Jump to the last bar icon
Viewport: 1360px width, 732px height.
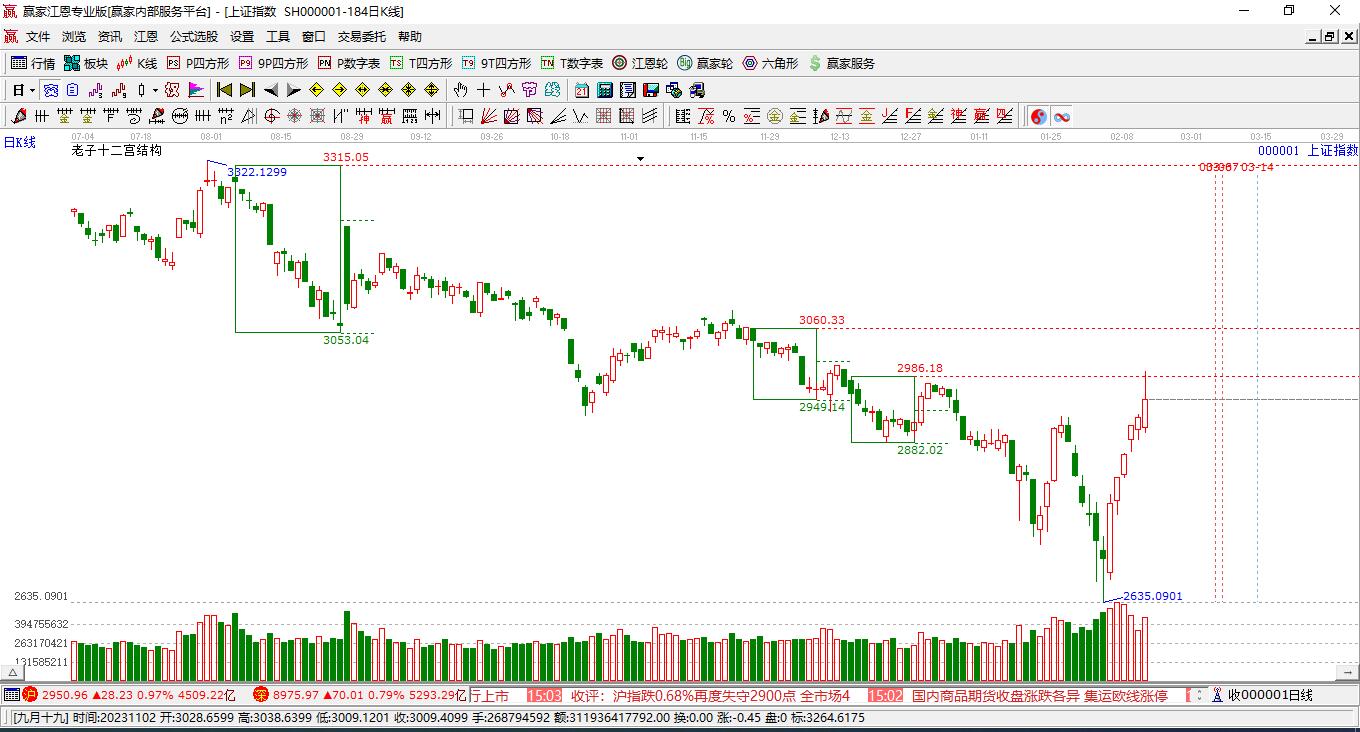[x=247, y=90]
